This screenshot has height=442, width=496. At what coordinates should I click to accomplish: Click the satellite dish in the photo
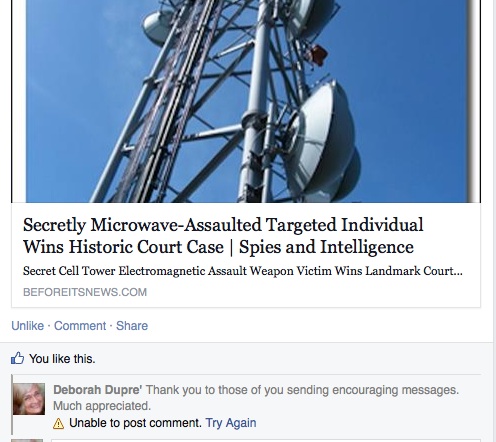pyautogui.click(x=320, y=142)
